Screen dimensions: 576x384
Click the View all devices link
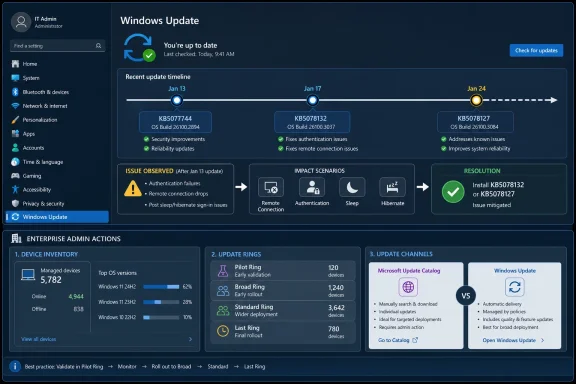(39, 339)
